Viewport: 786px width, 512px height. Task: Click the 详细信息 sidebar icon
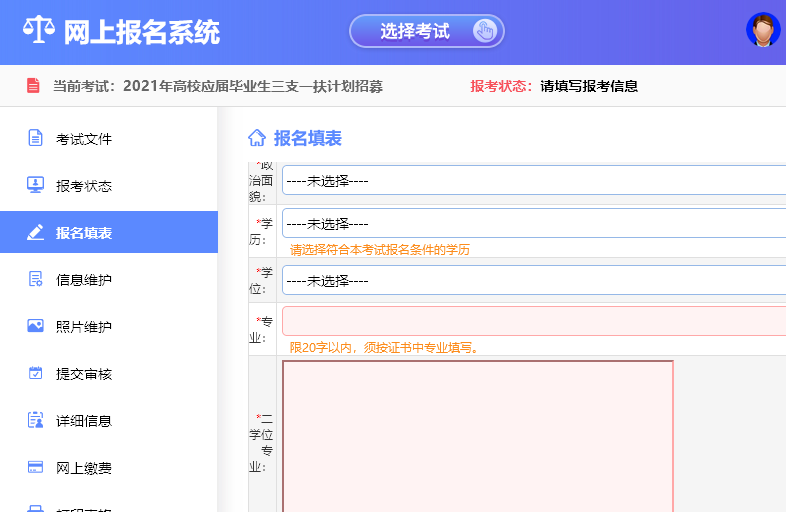(x=35, y=420)
